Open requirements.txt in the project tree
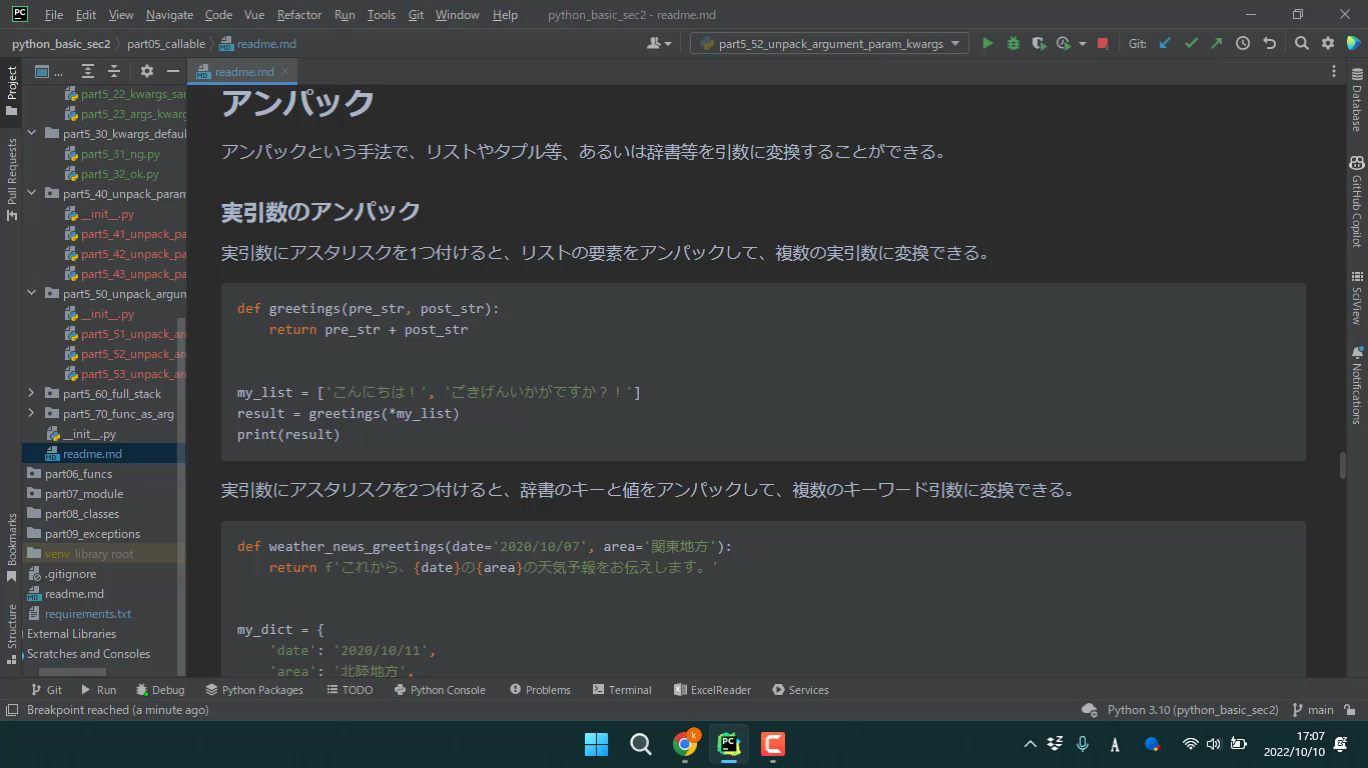1368x768 pixels. (88, 614)
